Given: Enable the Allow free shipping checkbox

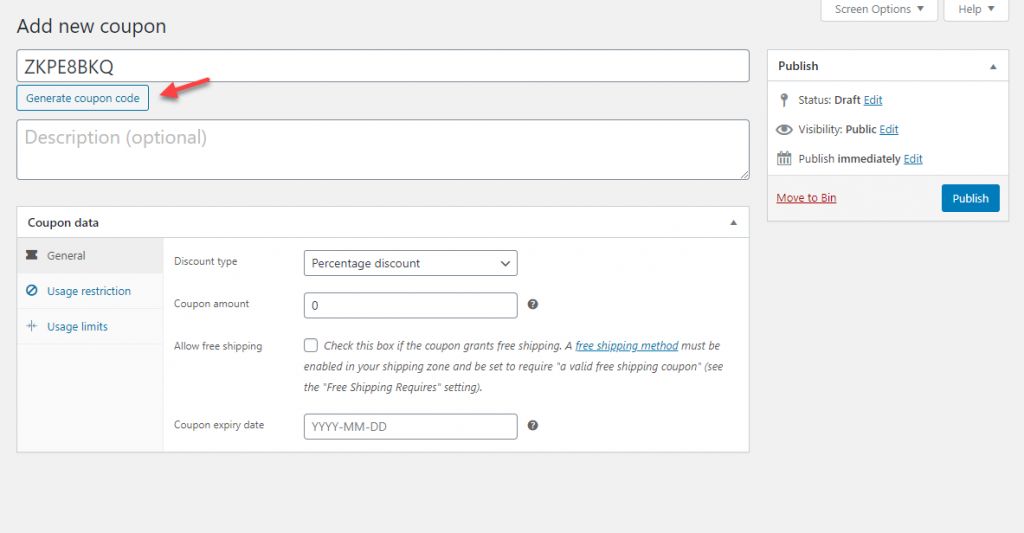Looking at the screenshot, I should pyautogui.click(x=311, y=346).
